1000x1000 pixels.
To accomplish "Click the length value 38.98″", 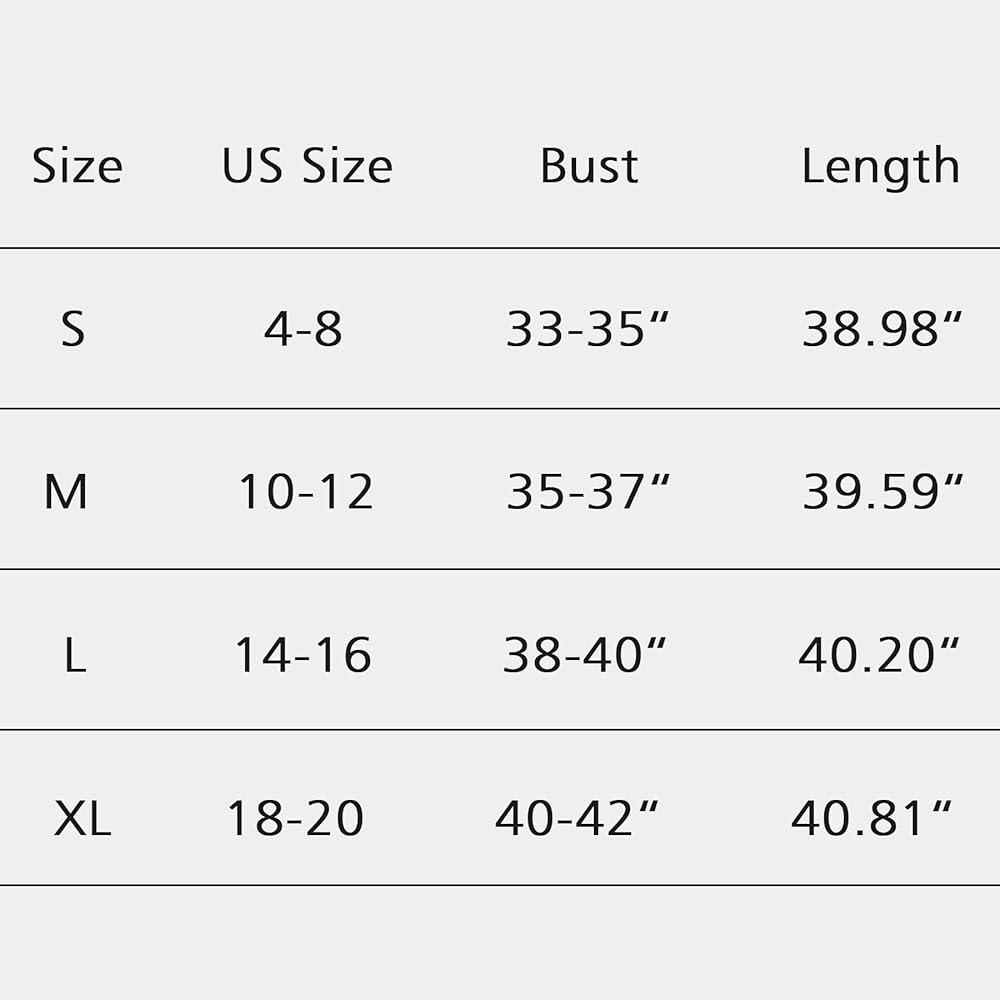I will tap(882, 328).
